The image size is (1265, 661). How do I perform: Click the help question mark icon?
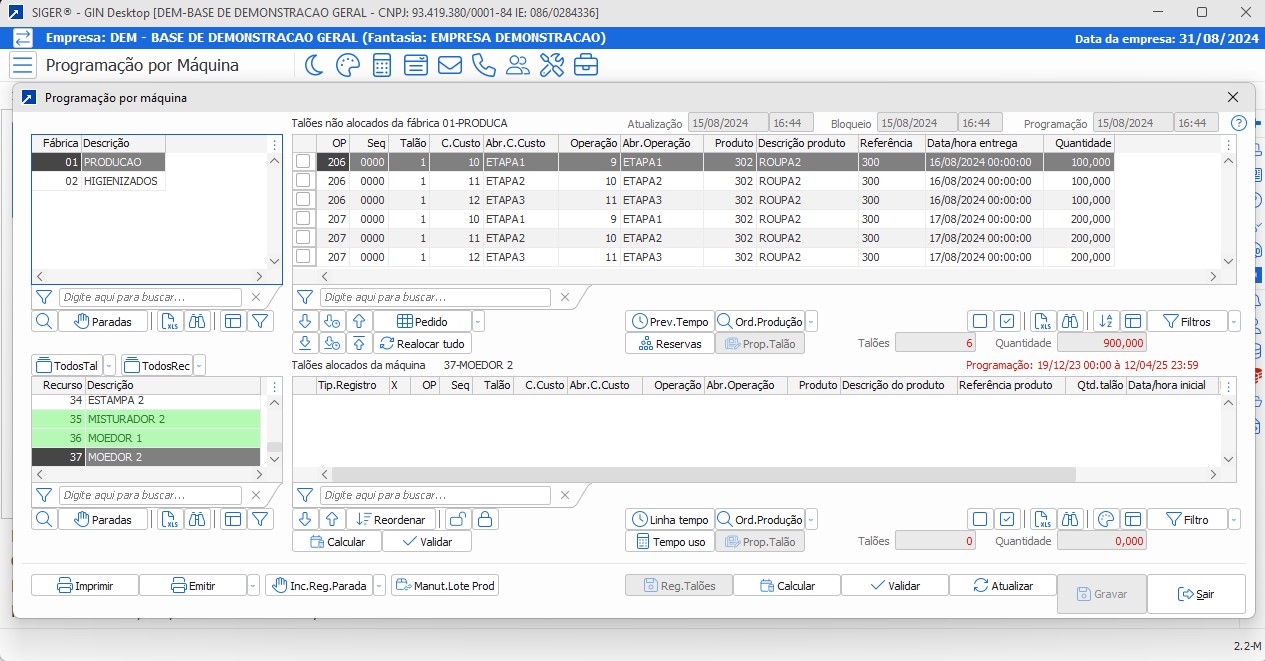point(1239,123)
